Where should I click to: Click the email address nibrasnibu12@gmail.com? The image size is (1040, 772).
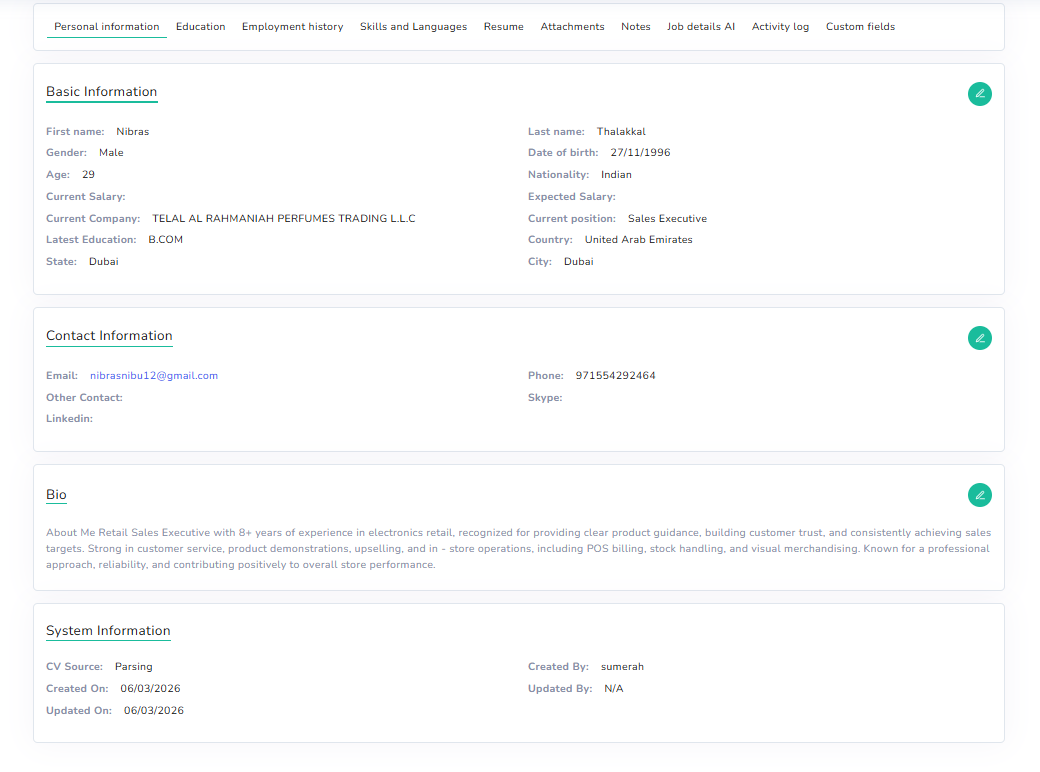click(153, 375)
